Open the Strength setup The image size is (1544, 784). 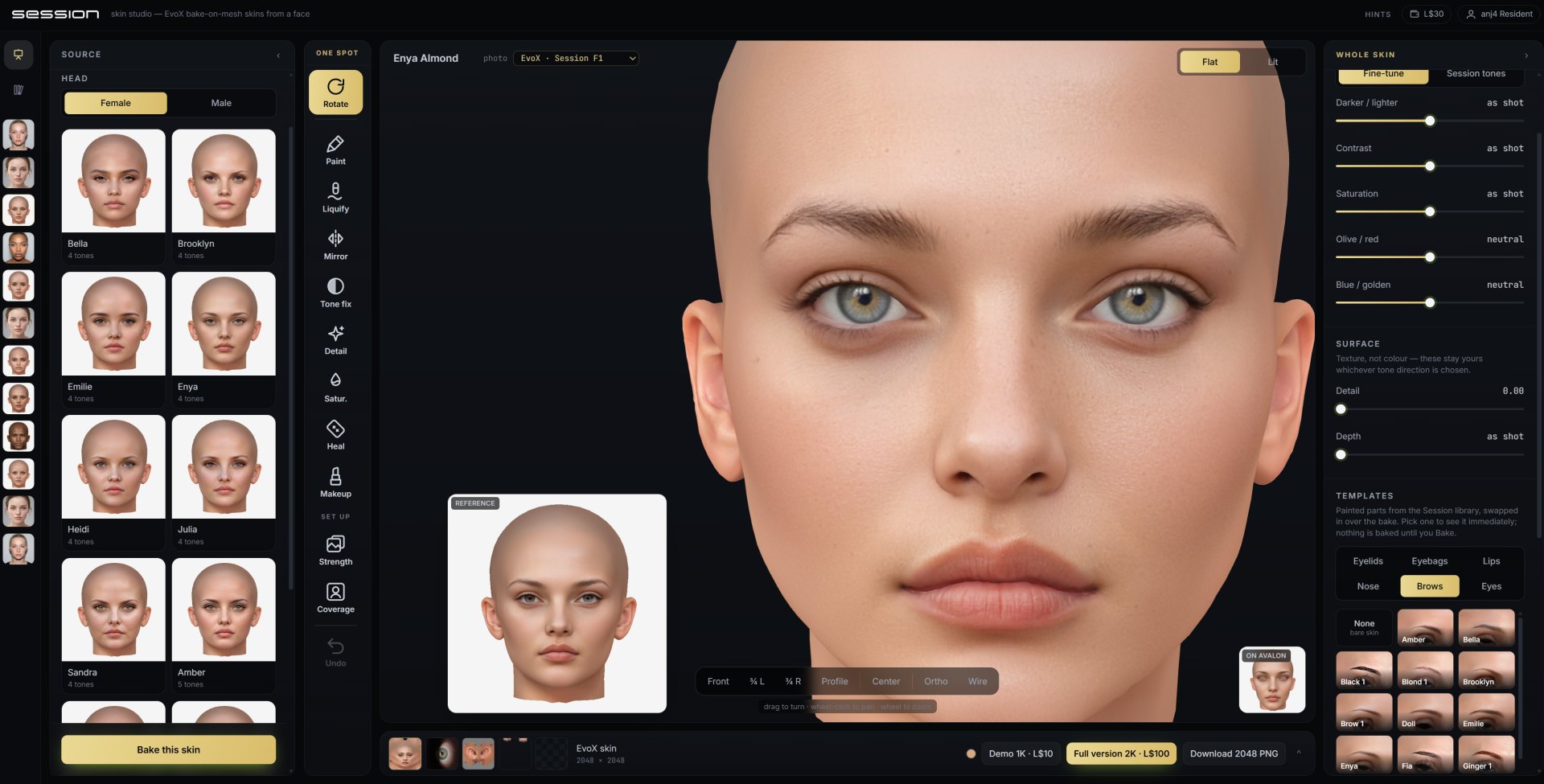pos(335,551)
